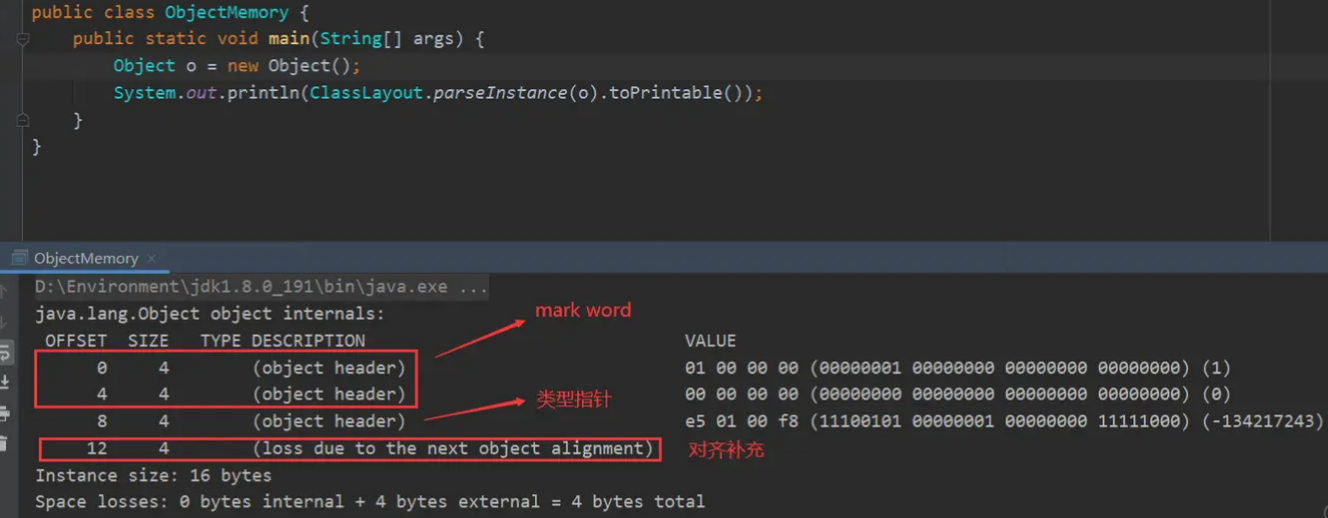Click the scroll to end console icon
Screen dimensions: 1328x518
point(5,383)
